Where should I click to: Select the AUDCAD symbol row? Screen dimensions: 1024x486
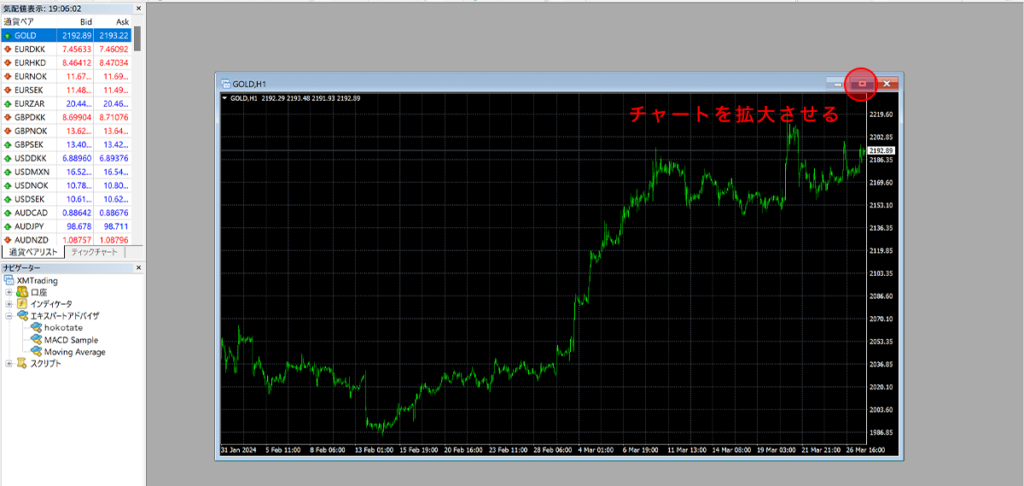click(67, 213)
